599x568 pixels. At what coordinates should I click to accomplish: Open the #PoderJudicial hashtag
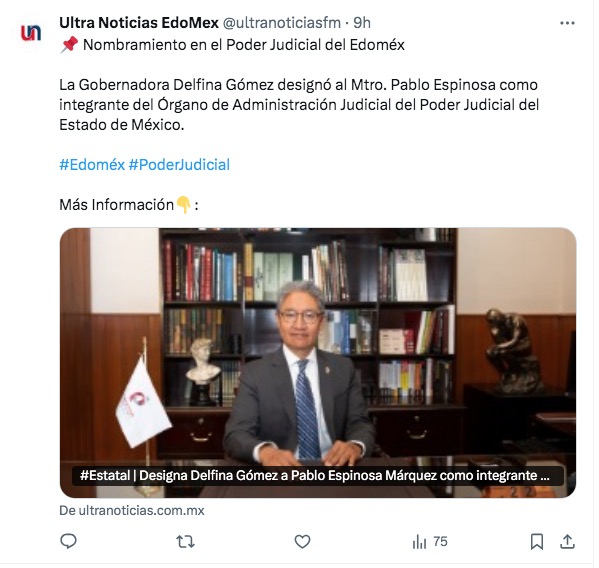(x=179, y=165)
